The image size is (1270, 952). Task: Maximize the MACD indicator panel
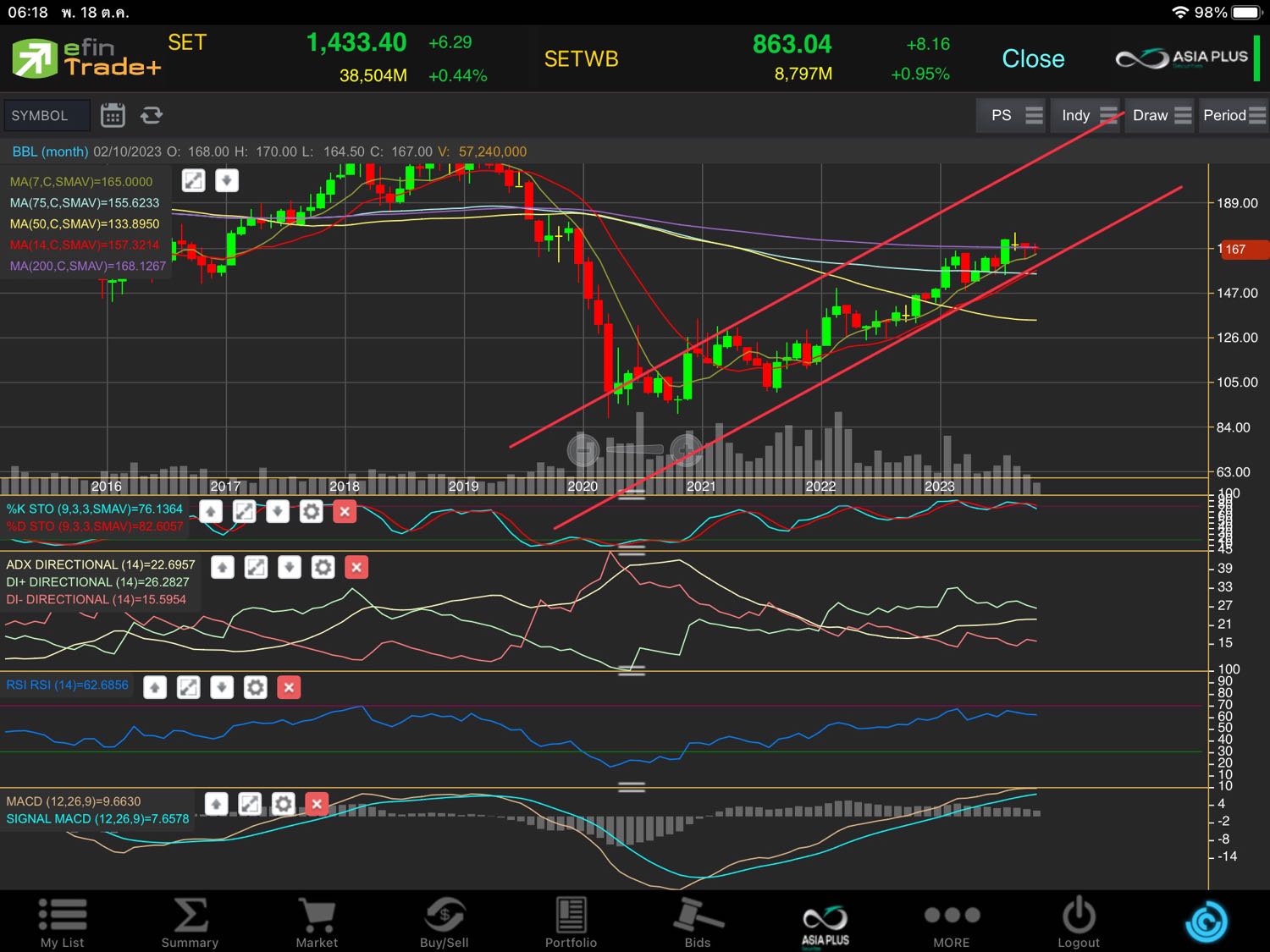[250, 803]
